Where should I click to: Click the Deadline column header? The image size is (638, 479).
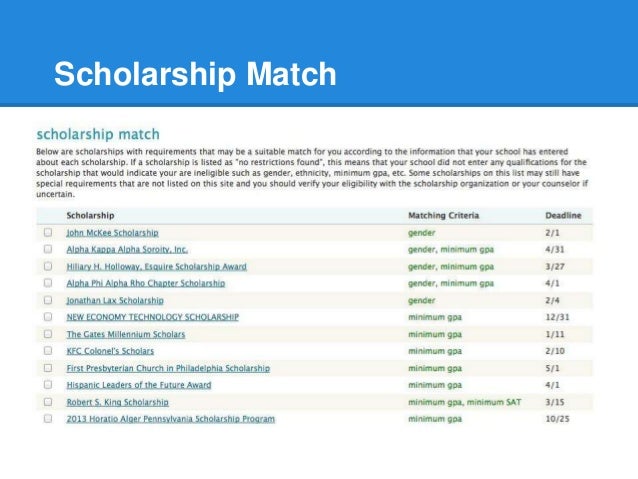point(563,215)
